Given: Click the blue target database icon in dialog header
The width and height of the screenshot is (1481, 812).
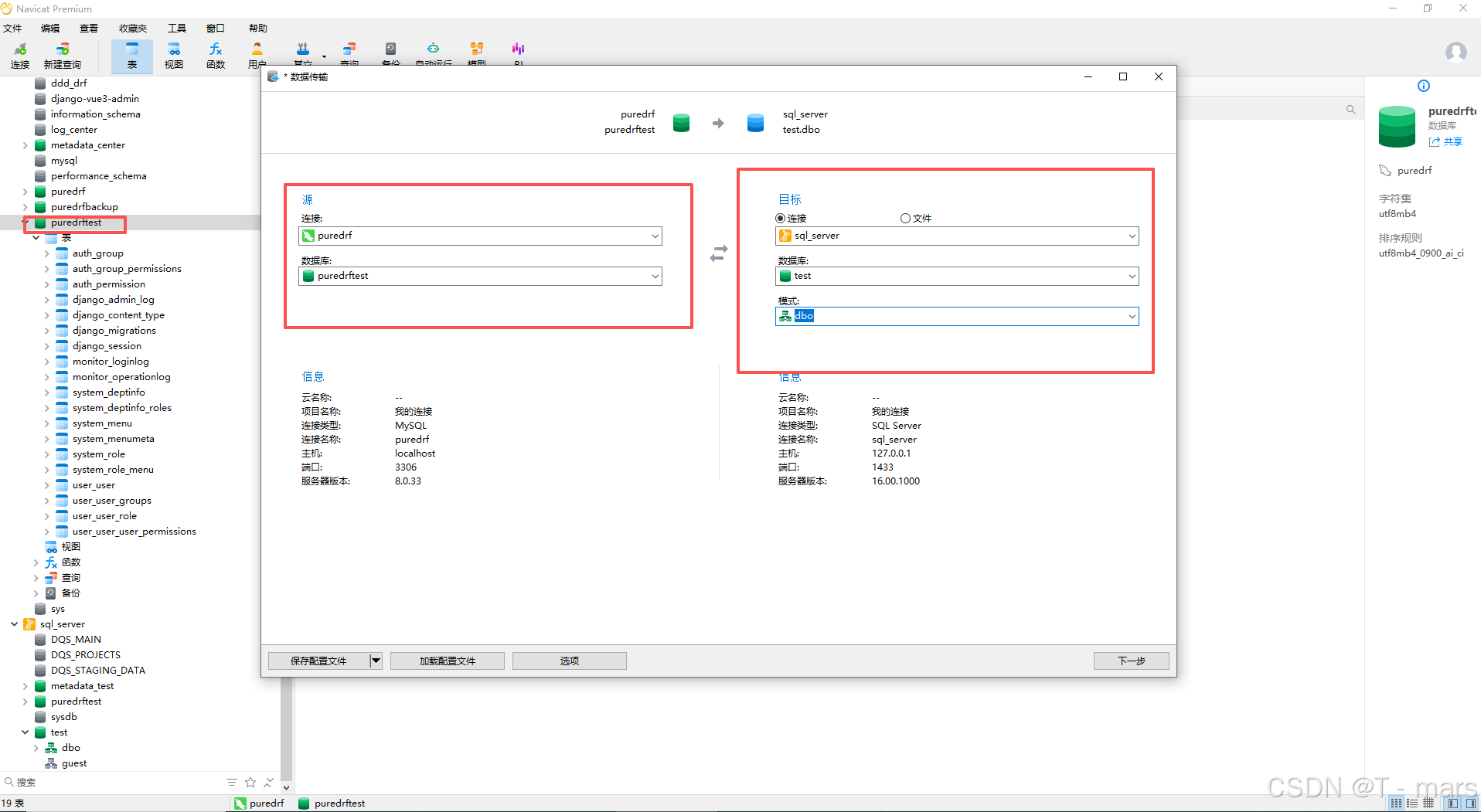Looking at the screenshot, I should click(756, 123).
